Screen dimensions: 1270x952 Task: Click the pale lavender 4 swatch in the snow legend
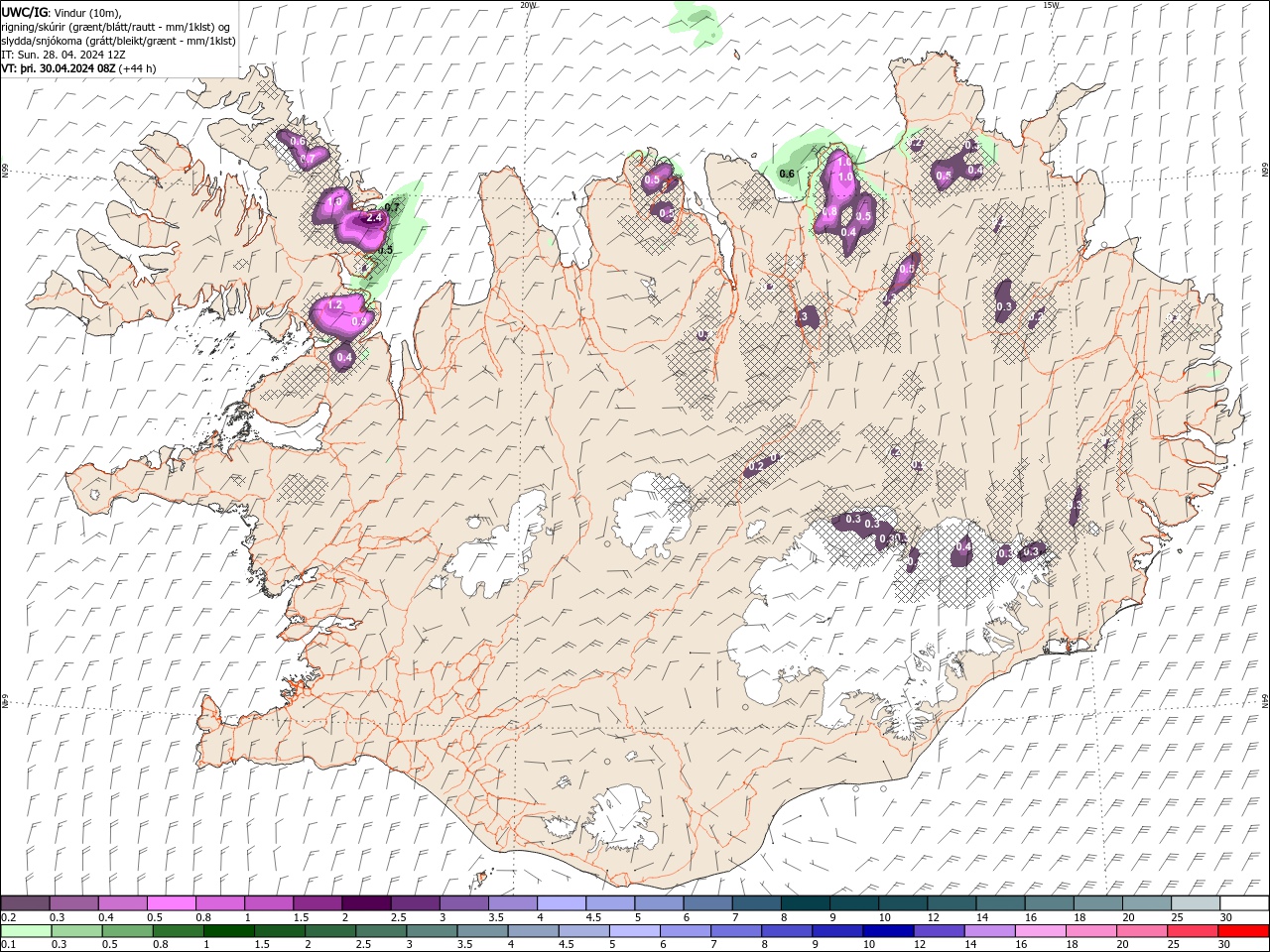click(561, 903)
